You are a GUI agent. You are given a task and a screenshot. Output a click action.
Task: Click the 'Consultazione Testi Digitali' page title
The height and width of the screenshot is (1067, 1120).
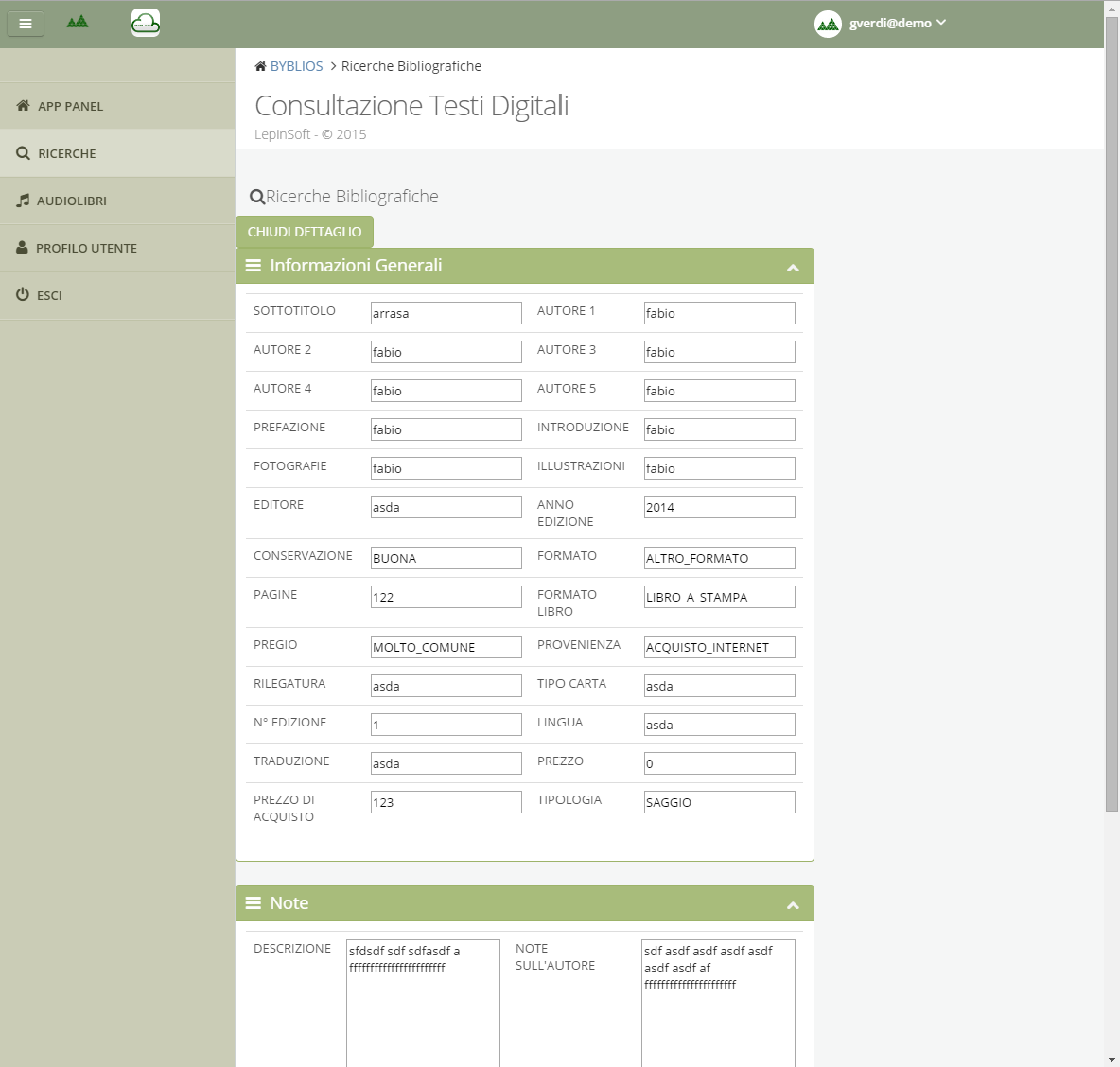pyautogui.click(x=411, y=106)
